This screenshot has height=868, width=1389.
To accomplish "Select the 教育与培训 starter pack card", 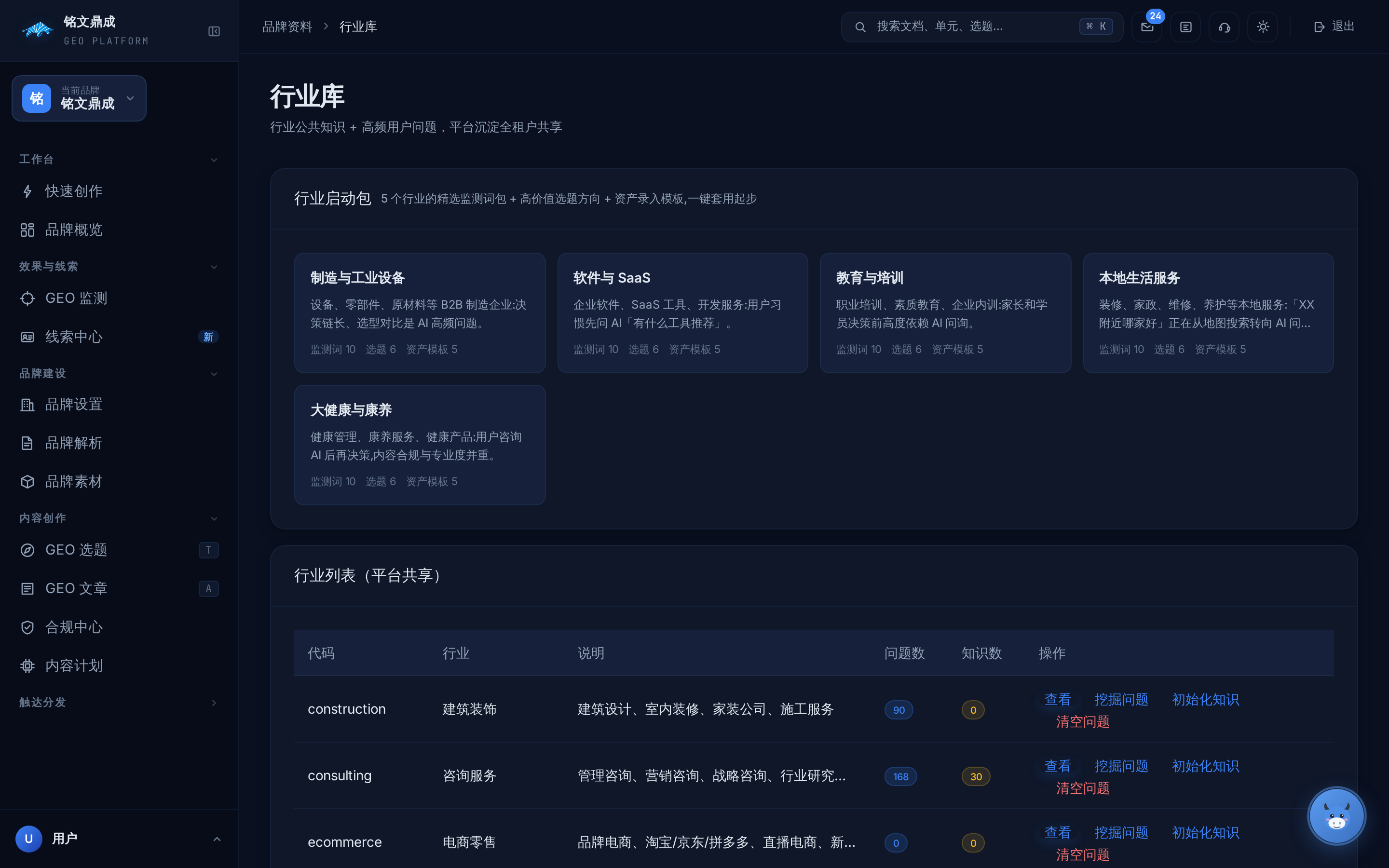I will (945, 313).
